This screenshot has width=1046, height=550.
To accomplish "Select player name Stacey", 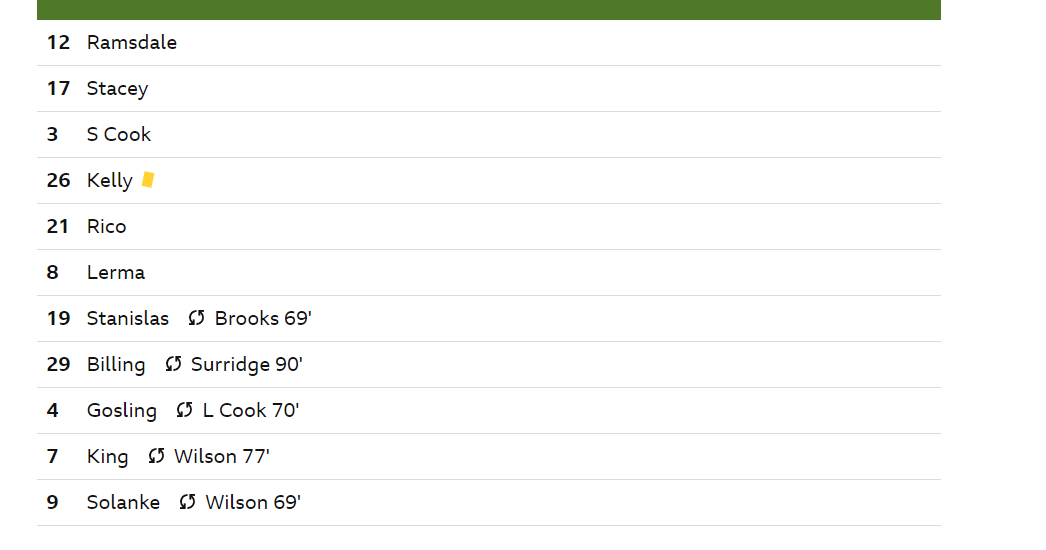I will pyautogui.click(x=117, y=89).
